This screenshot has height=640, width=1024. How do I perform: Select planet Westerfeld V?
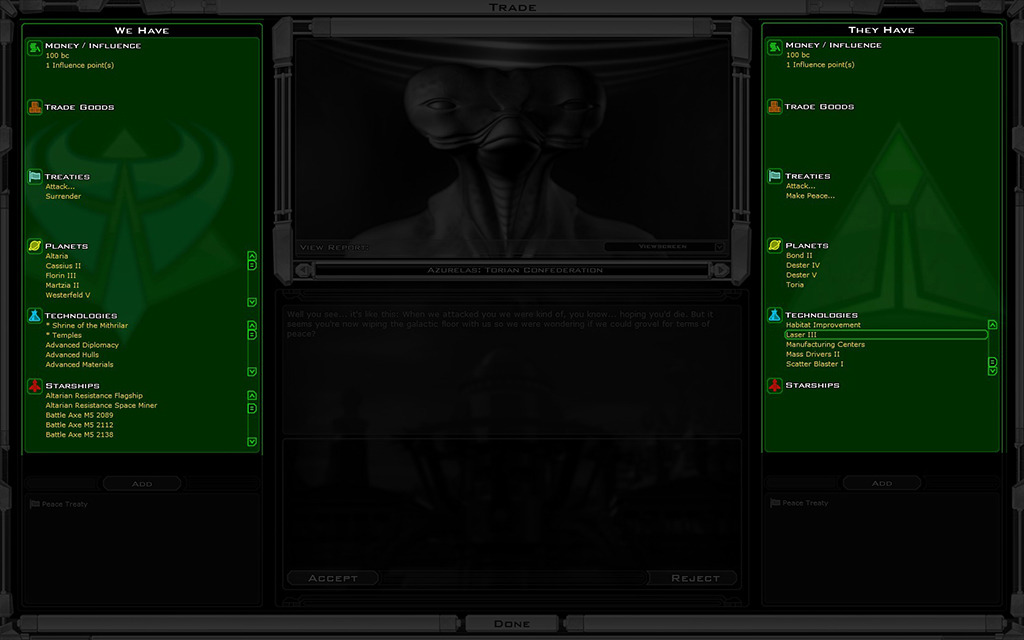pyautogui.click(x=68, y=295)
